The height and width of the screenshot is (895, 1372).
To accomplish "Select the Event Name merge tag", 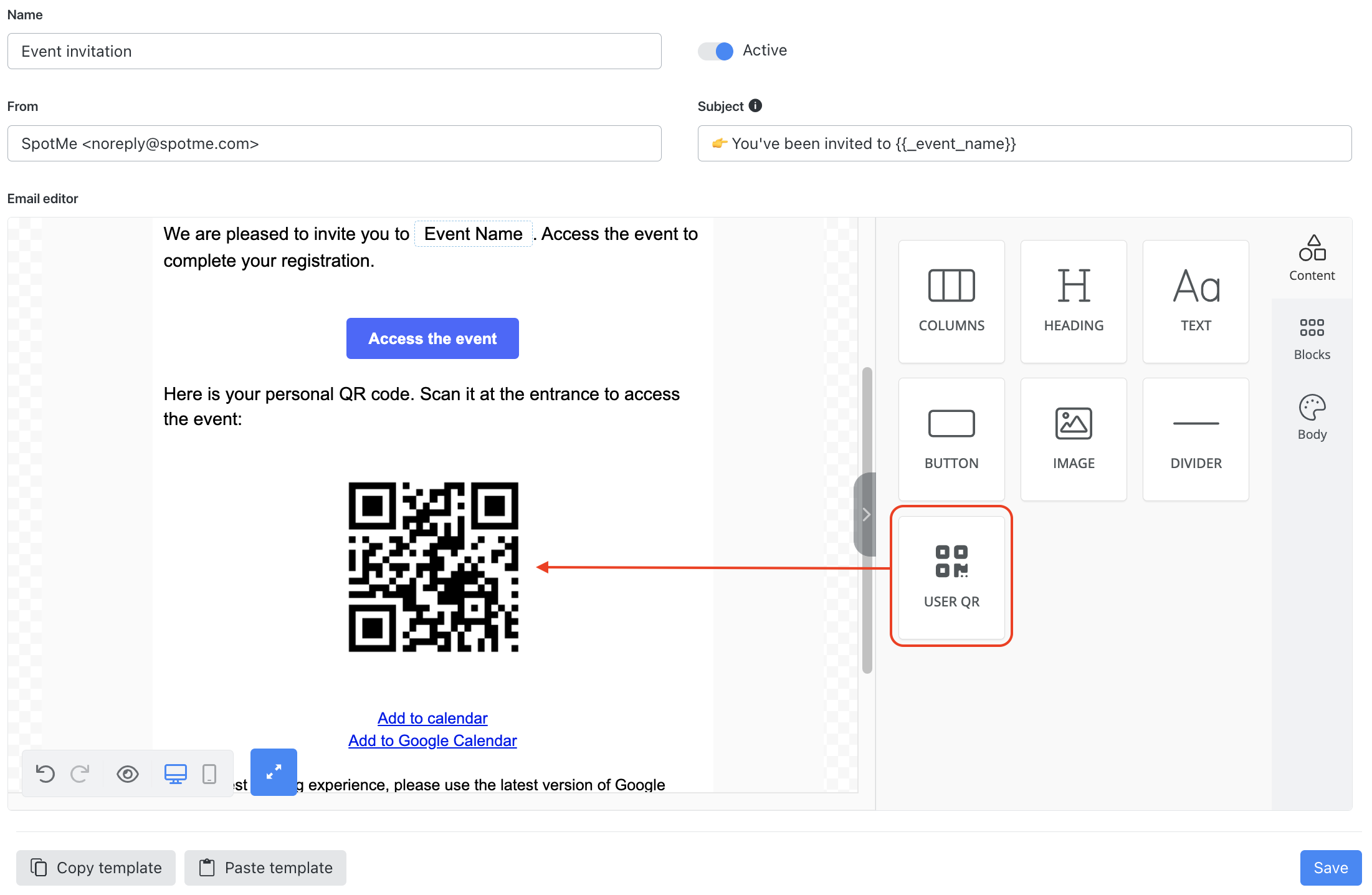I will tap(474, 234).
